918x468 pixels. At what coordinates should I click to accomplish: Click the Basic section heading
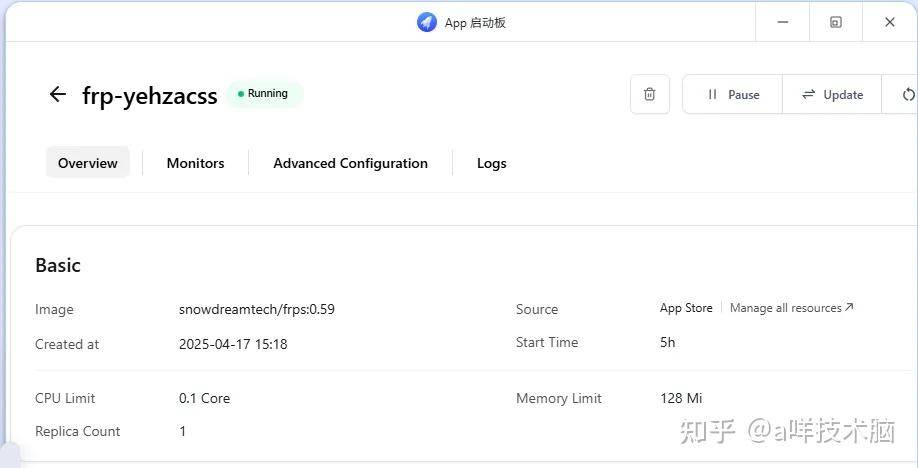pos(58,265)
